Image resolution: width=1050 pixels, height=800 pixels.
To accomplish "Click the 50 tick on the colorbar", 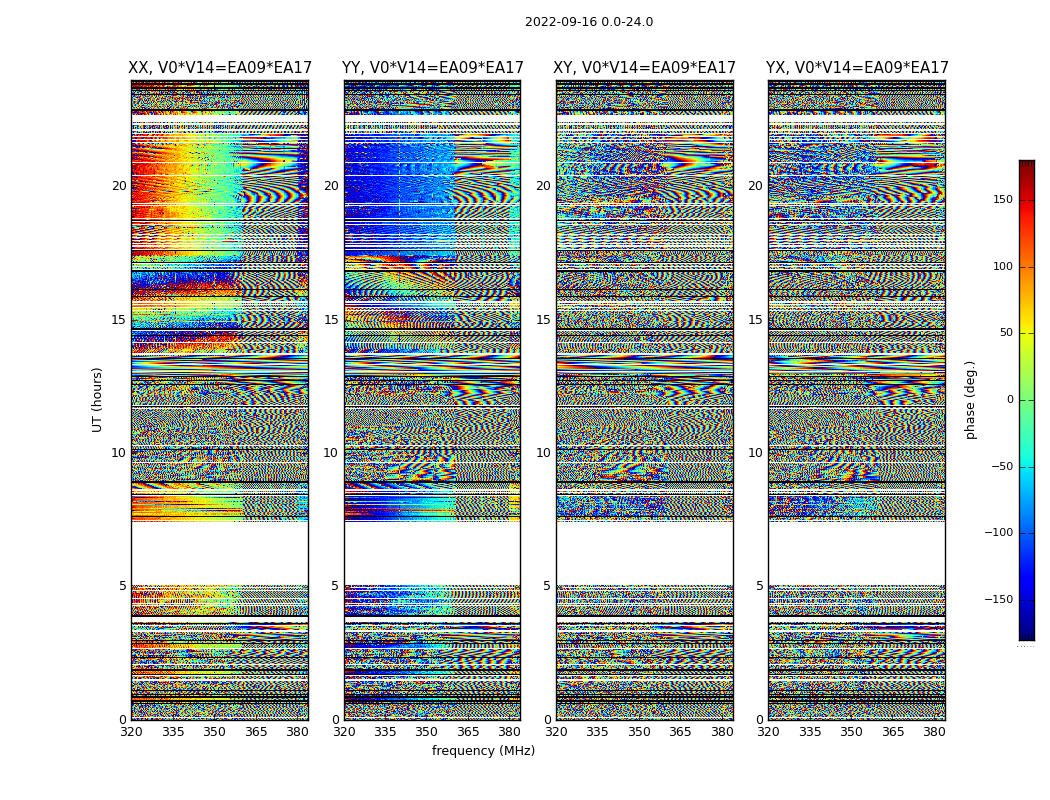I will click(1006, 333).
